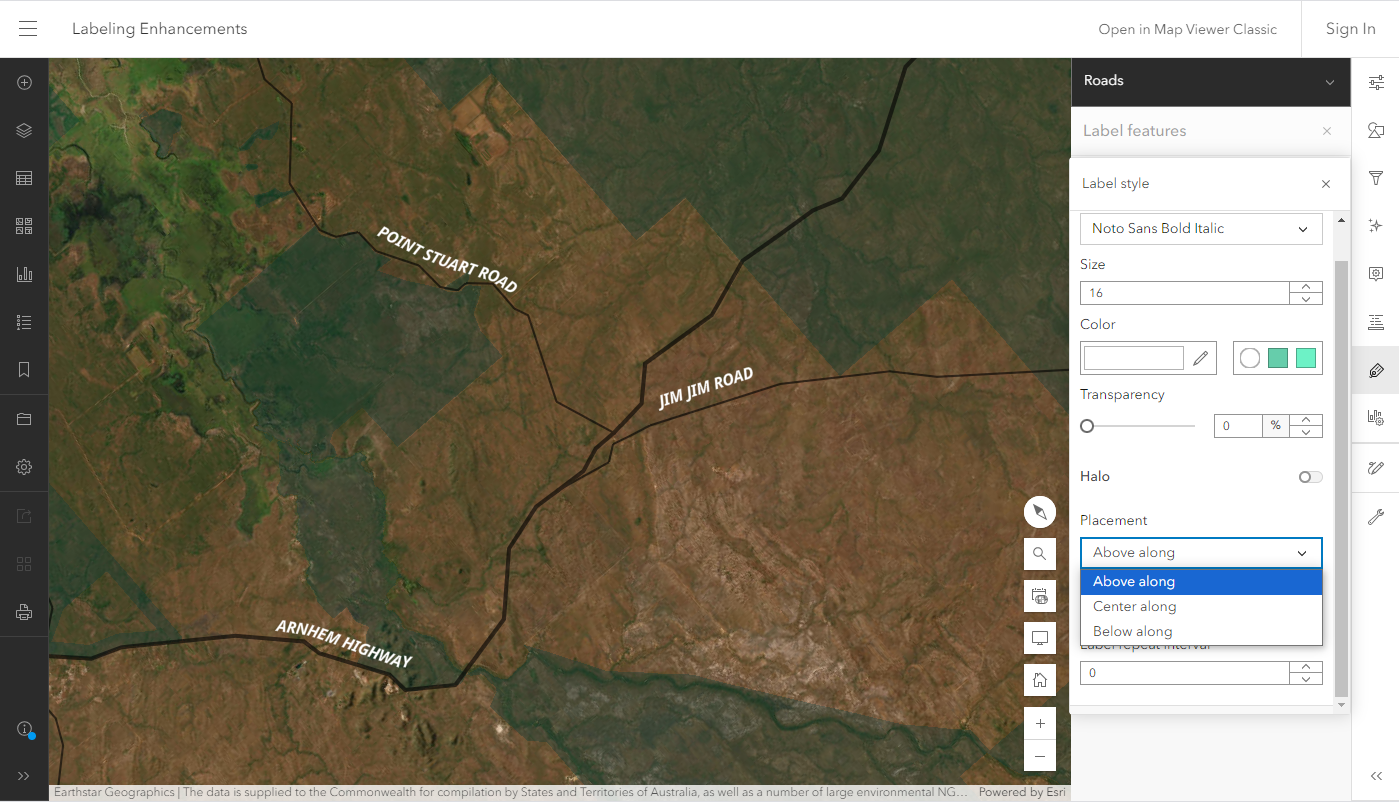Open in Map Viewer Classic
Viewport: 1399px width, 802px height.
point(1187,29)
